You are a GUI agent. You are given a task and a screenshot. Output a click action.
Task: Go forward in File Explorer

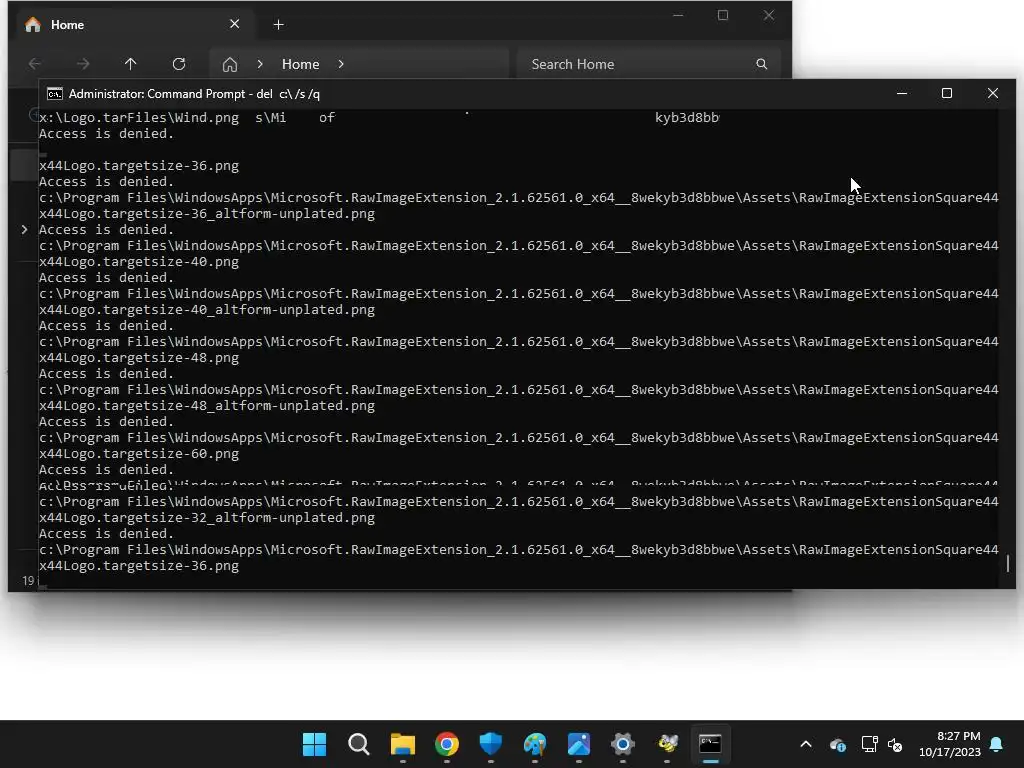tap(83, 64)
